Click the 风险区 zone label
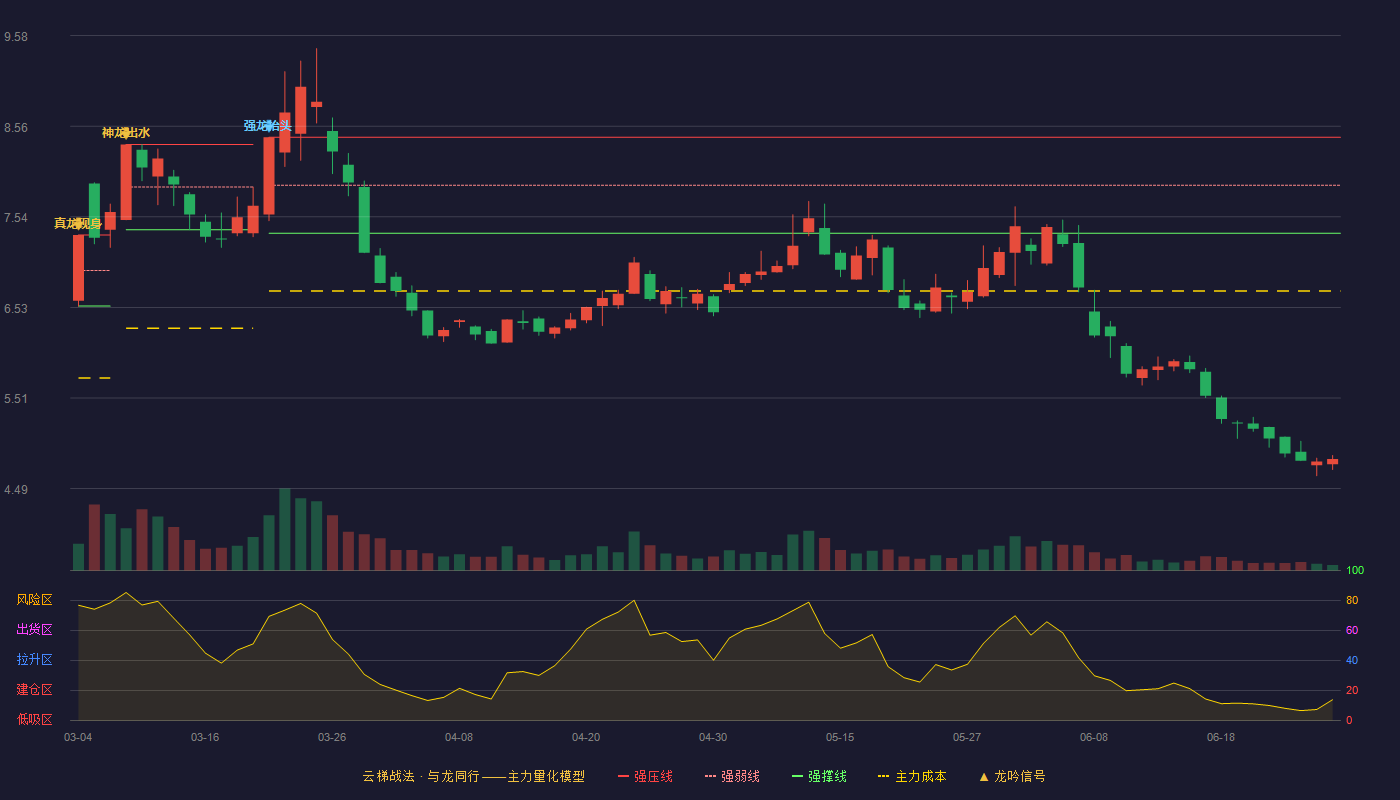 35,600
